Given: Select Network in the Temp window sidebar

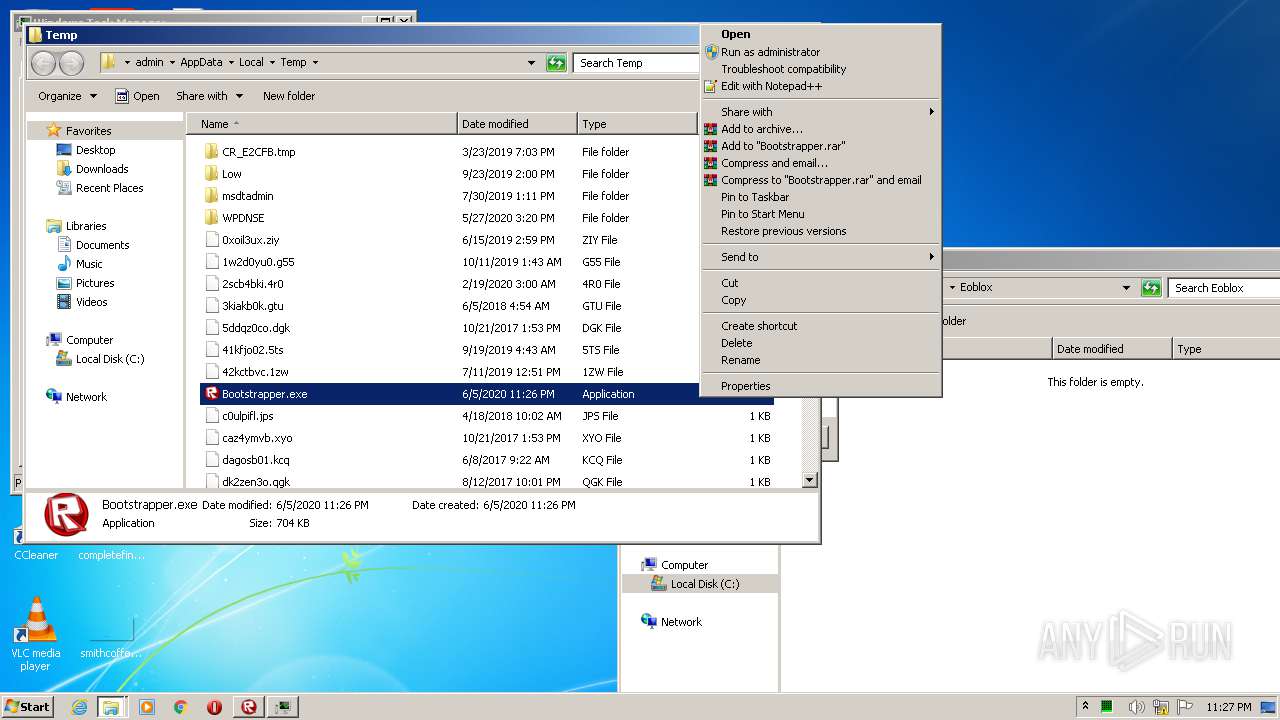Looking at the screenshot, I should click(86, 397).
